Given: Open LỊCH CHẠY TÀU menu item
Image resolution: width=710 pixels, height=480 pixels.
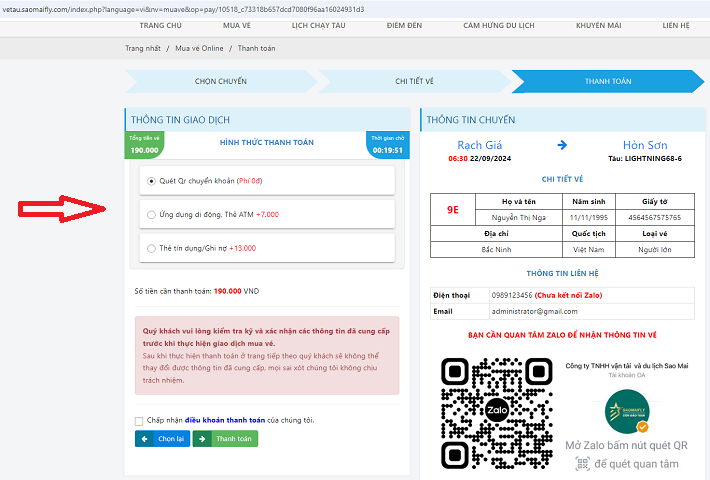Looking at the screenshot, I should point(318,26).
